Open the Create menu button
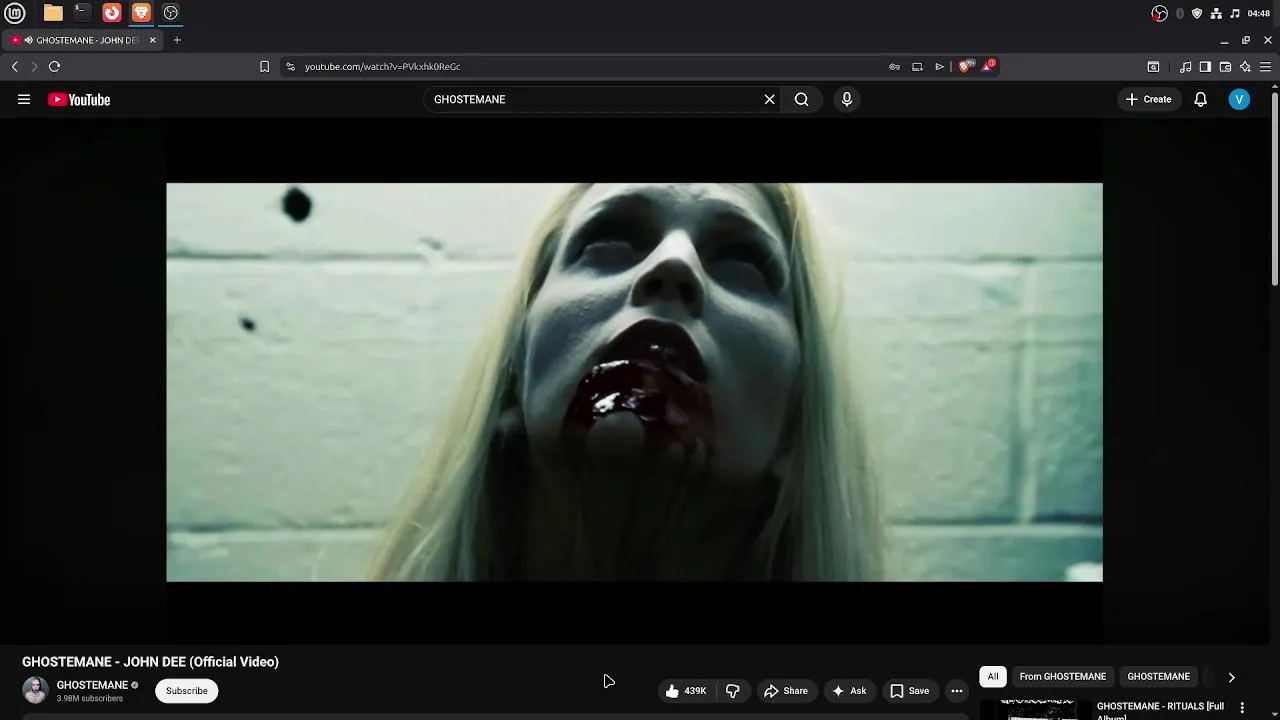This screenshot has height=720, width=1280. click(1148, 99)
